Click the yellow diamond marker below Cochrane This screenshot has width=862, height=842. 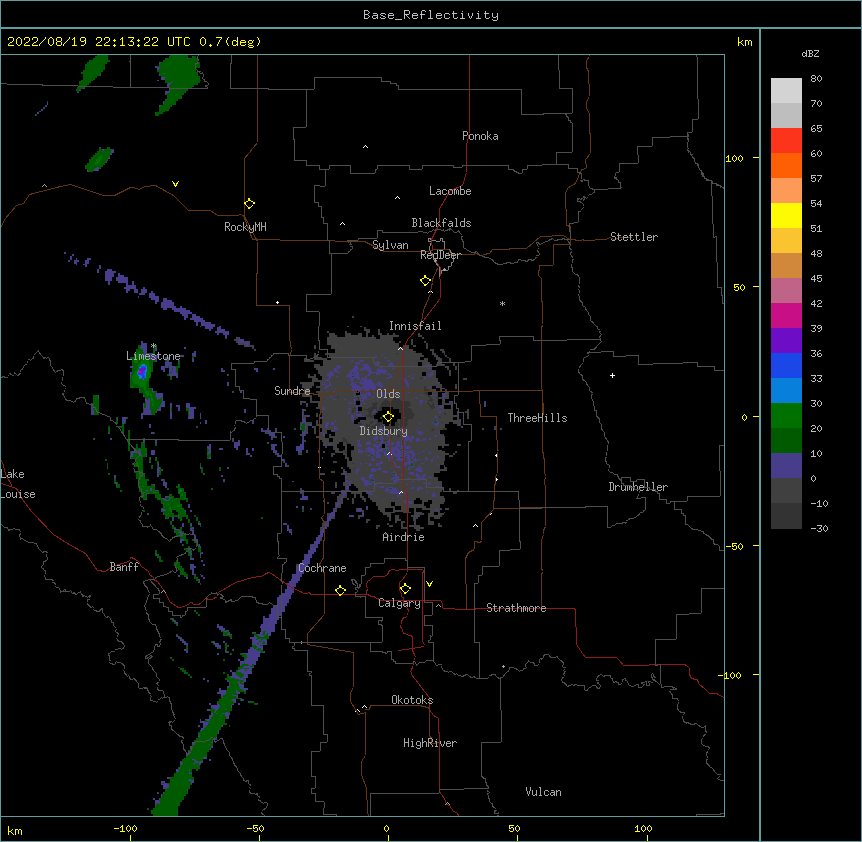pyautogui.click(x=340, y=590)
